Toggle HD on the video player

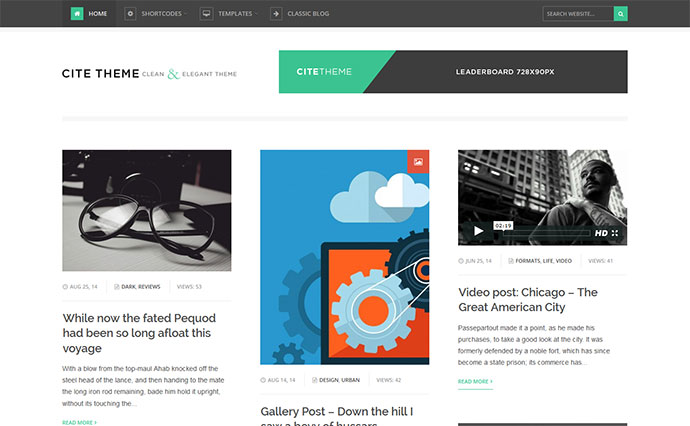[601, 233]
